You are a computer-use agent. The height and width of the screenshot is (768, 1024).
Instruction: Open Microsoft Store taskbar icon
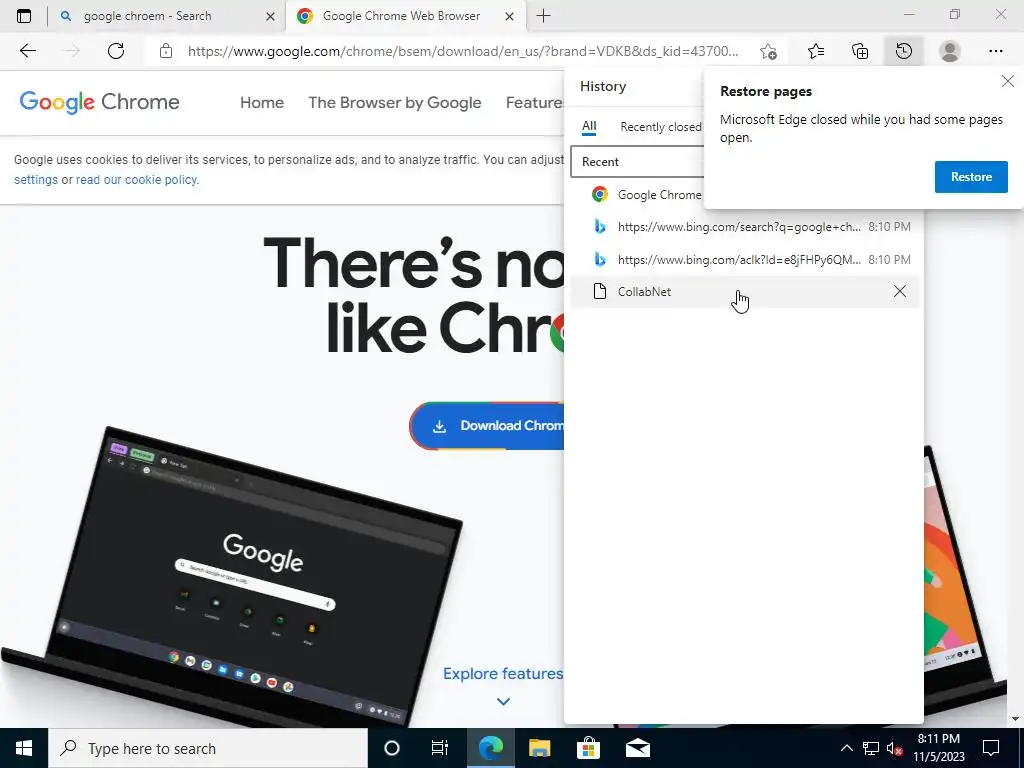(x=588, y=748)
